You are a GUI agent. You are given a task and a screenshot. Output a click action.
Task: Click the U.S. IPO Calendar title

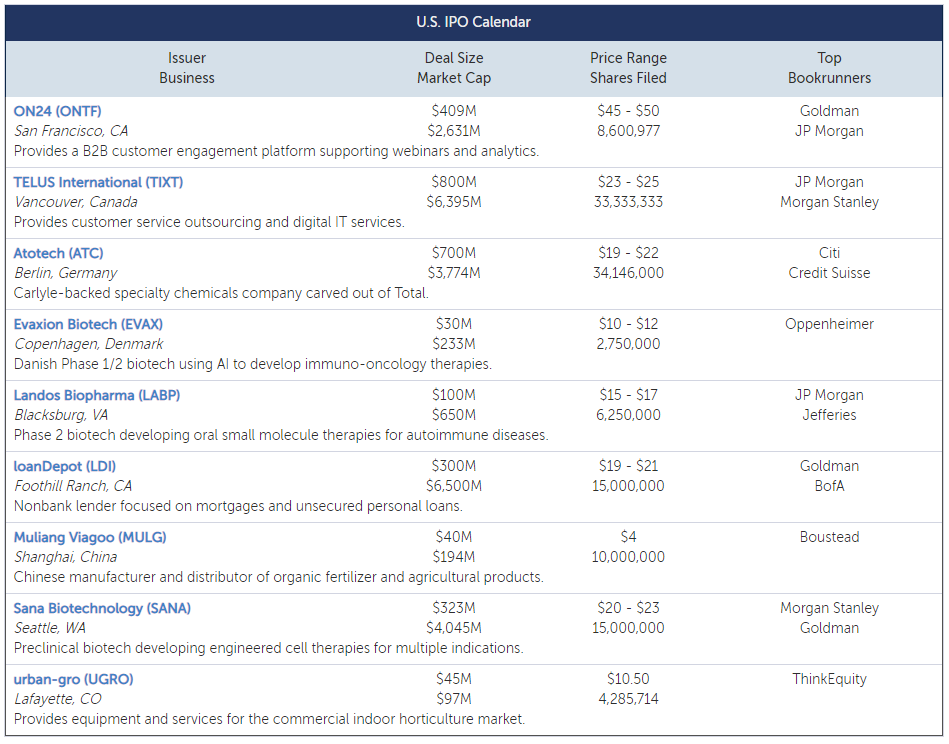point(473,22)
